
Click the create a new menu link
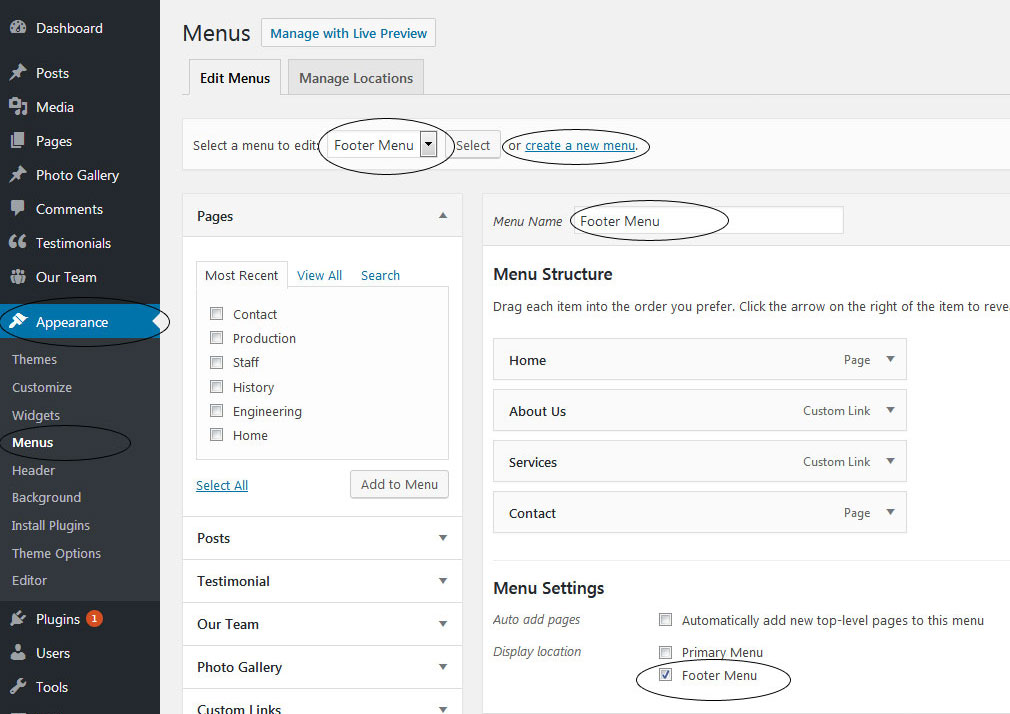point(580,146)
